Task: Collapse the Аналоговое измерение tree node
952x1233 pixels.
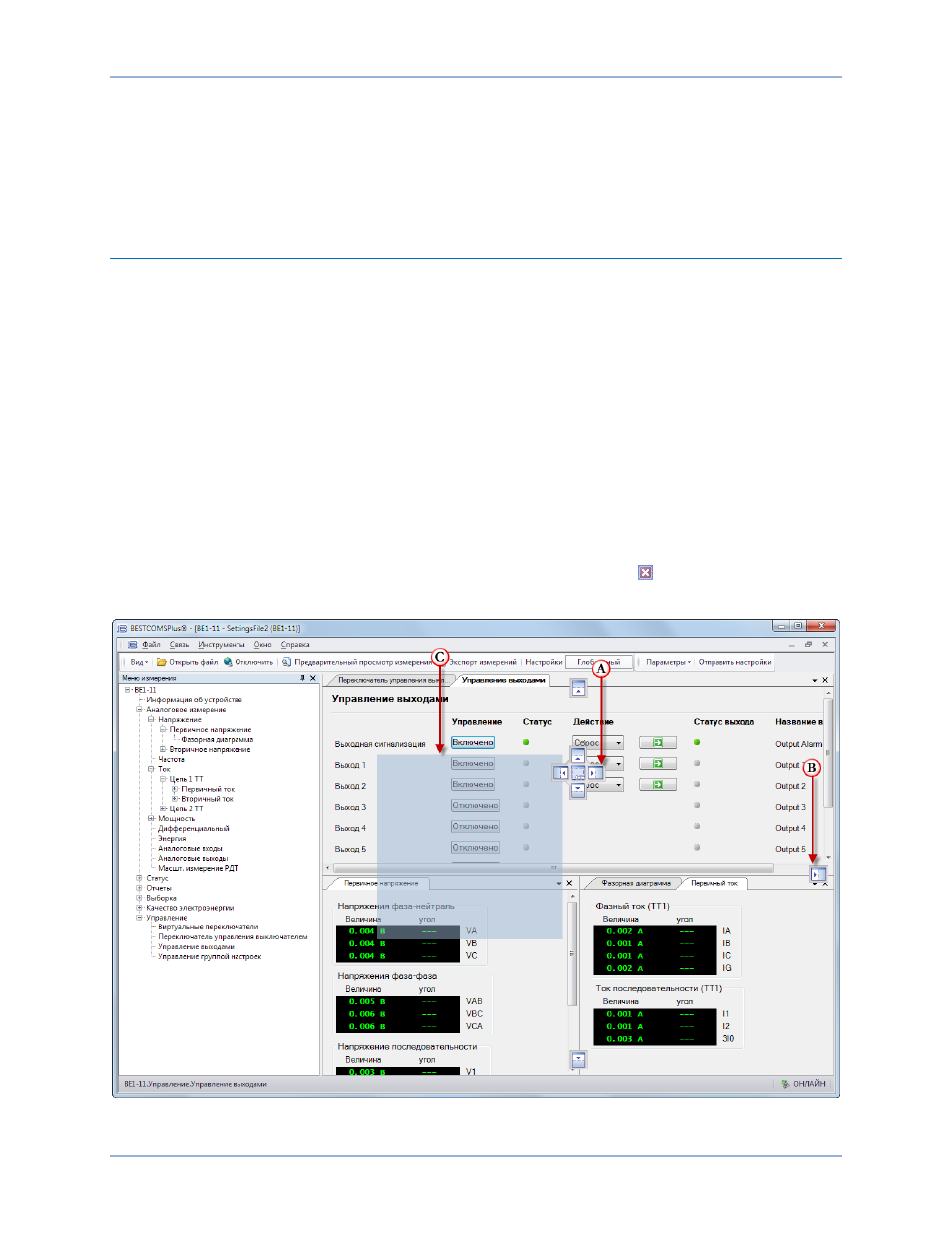Action: coord(140,710)
